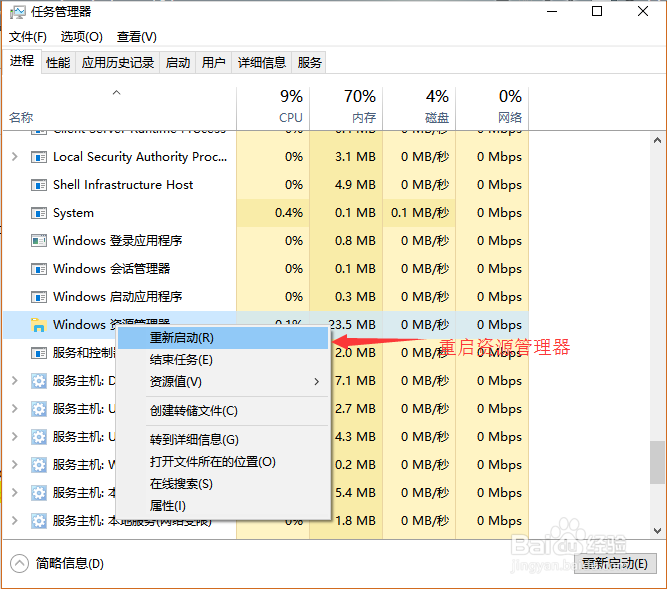This screenshot has width=667, height=589.
Task: Click the Windows 会话管理器 icon
Action: click(39, 269)
